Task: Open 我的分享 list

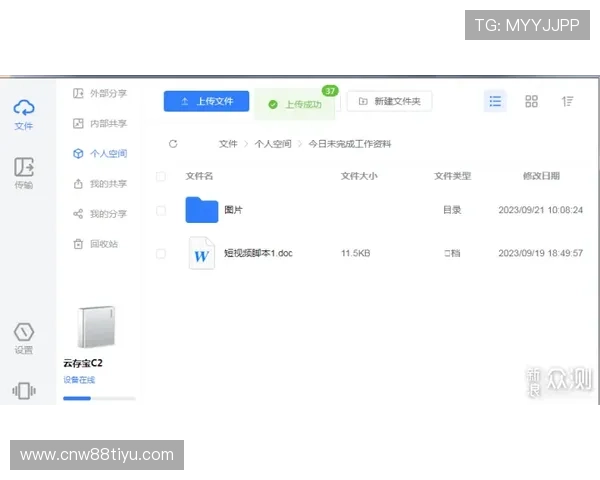Action: [99, 214]
